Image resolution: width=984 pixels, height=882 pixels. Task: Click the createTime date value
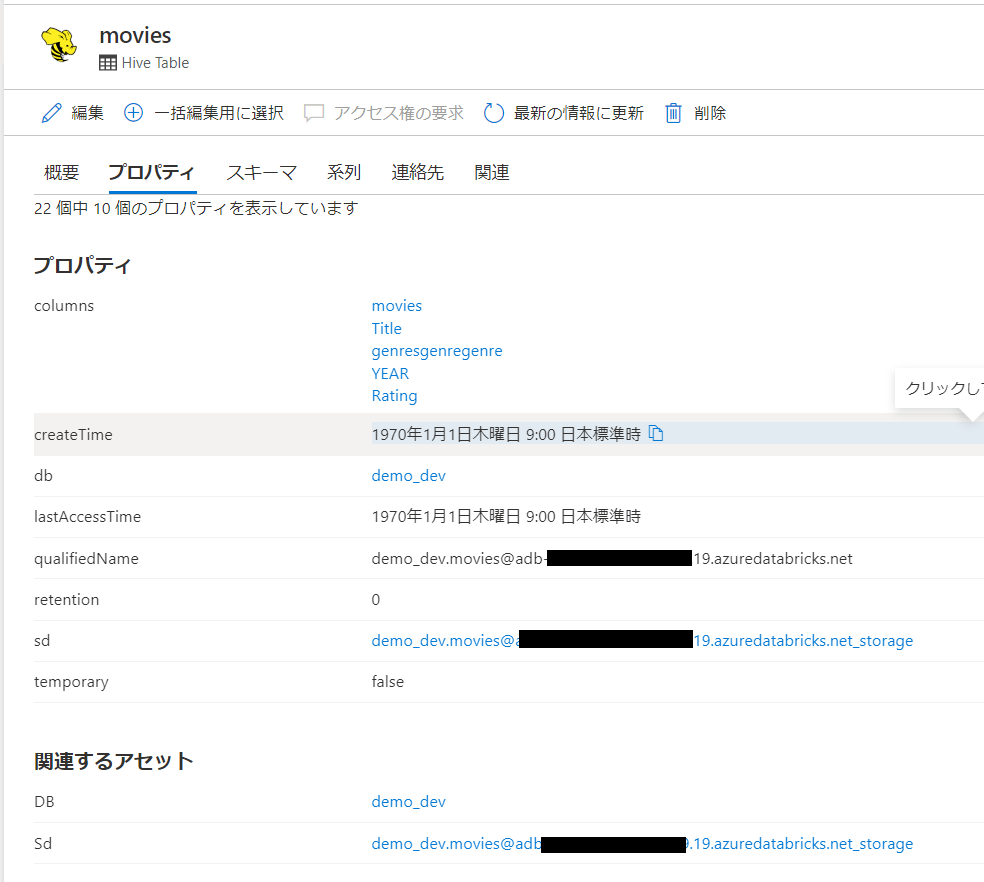pos(506,434)
